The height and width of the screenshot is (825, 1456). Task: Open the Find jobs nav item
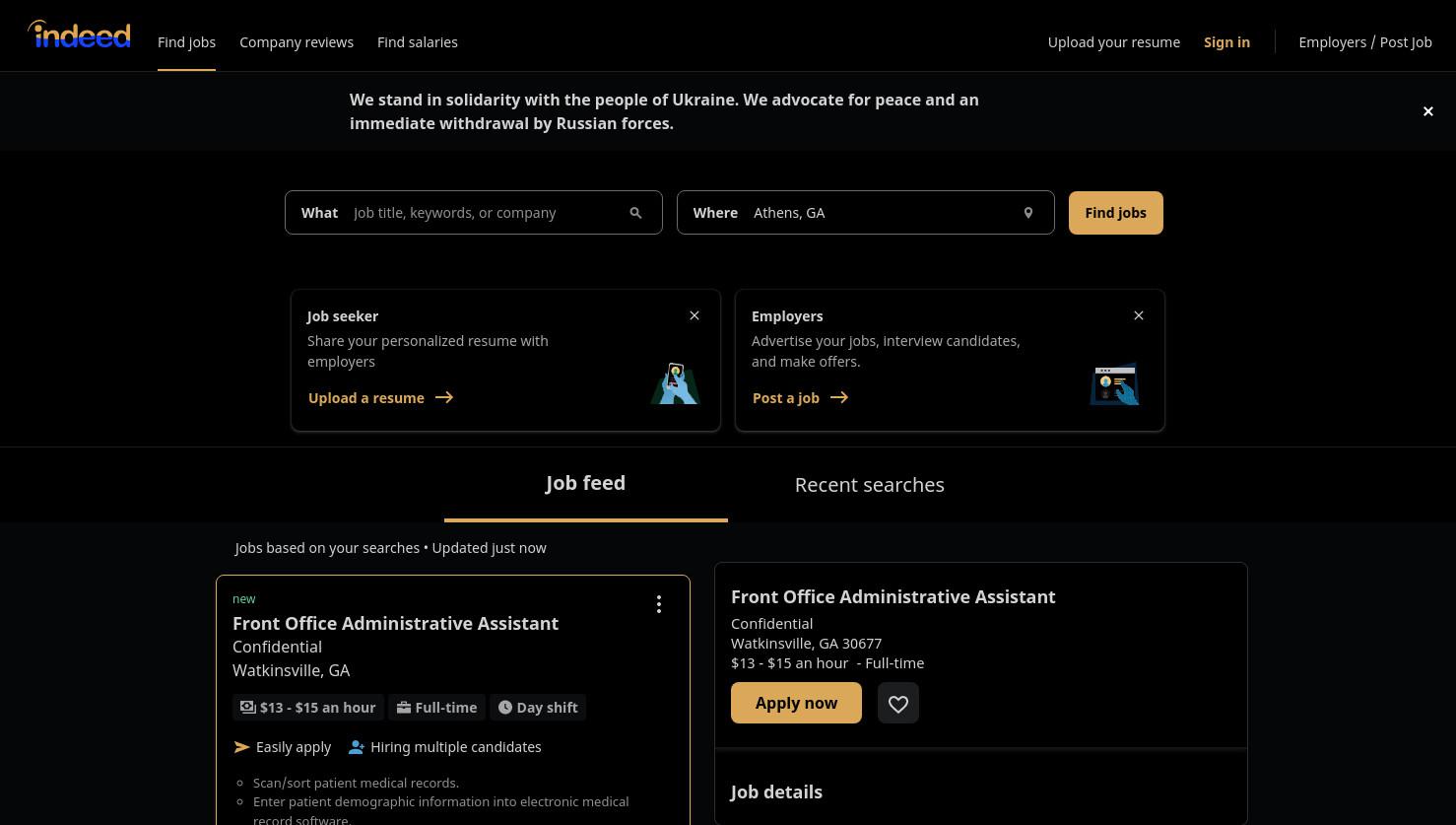pyautogui.click(x=186, y=42)
